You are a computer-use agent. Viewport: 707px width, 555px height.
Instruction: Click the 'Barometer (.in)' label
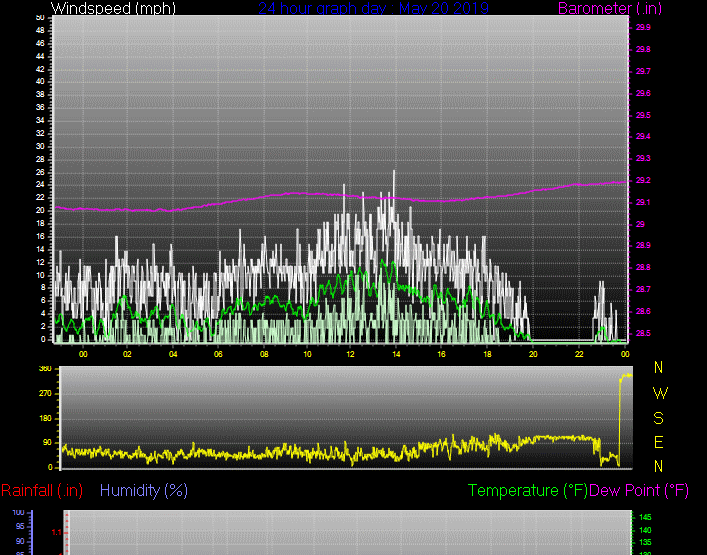[x=610, y=8]
